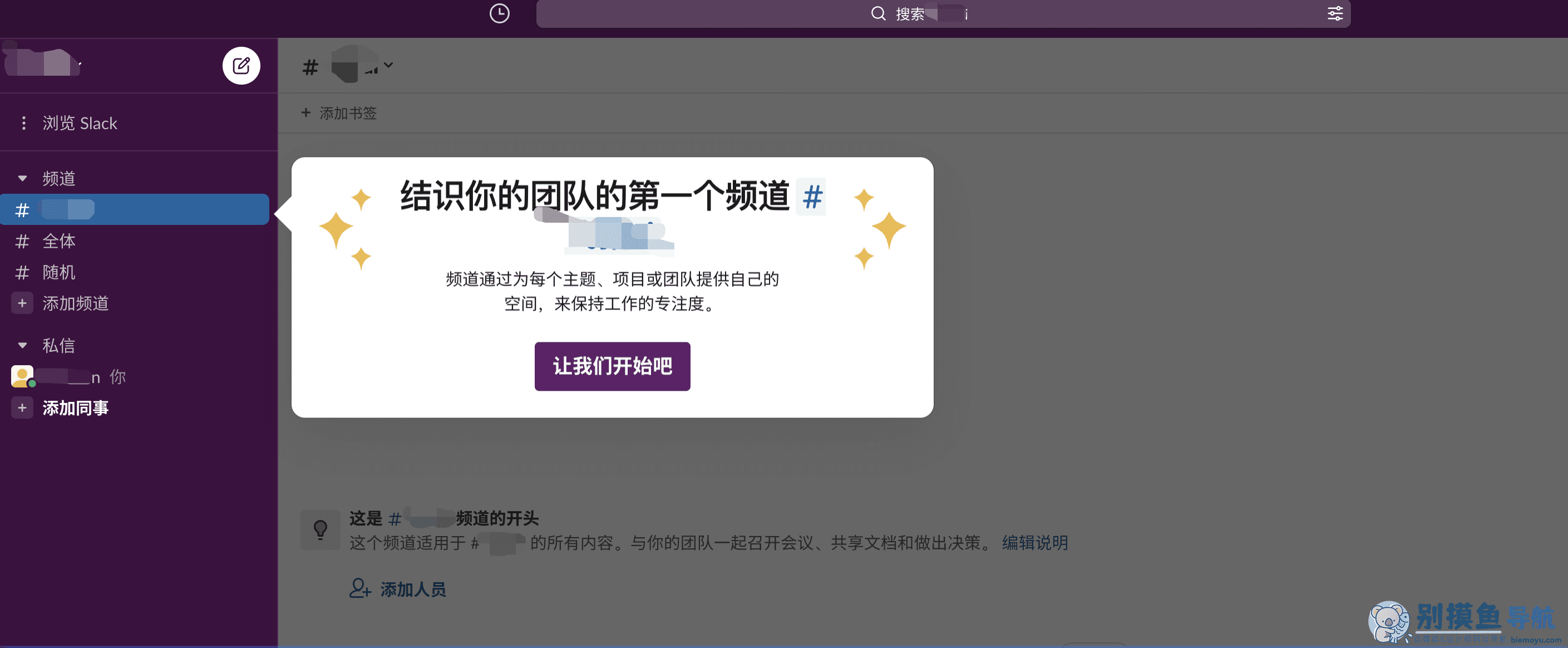
Task: Select the 全体 channel
Action: coord(59,241)
